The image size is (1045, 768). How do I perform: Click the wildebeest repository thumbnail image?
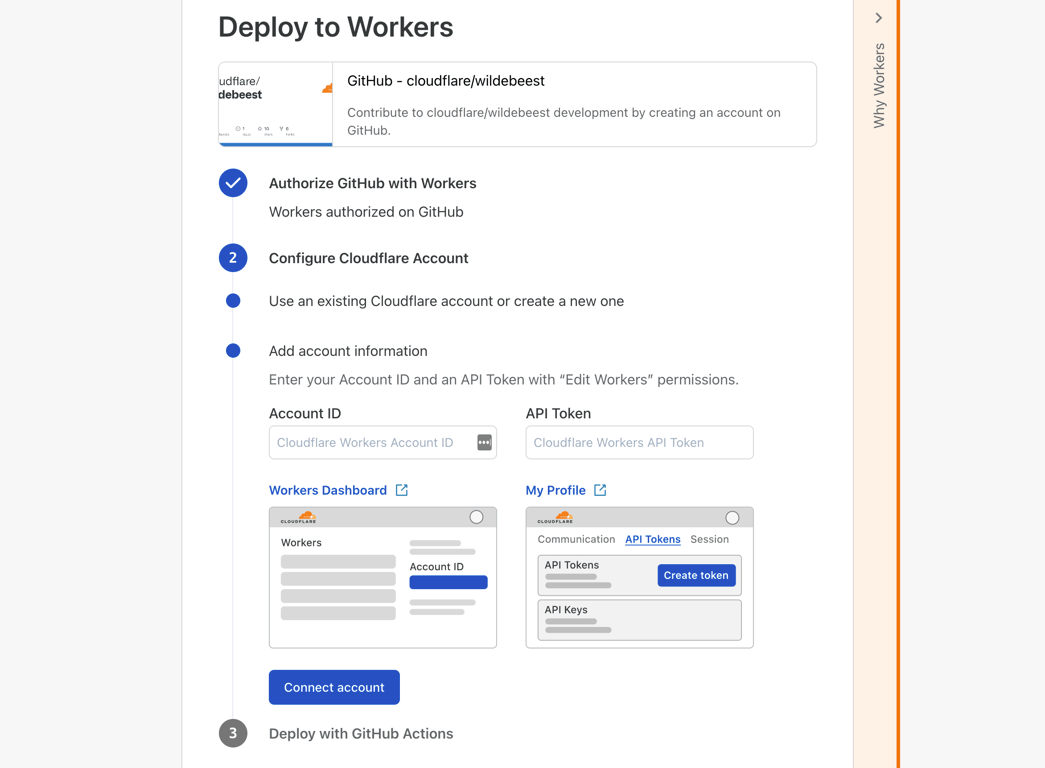pyautogui.click(x=275, y=104)
